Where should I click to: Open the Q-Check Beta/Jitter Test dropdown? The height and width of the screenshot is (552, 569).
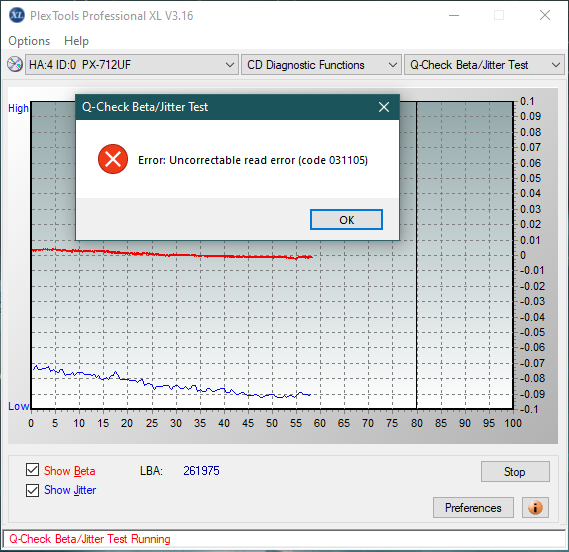[484, 65]
